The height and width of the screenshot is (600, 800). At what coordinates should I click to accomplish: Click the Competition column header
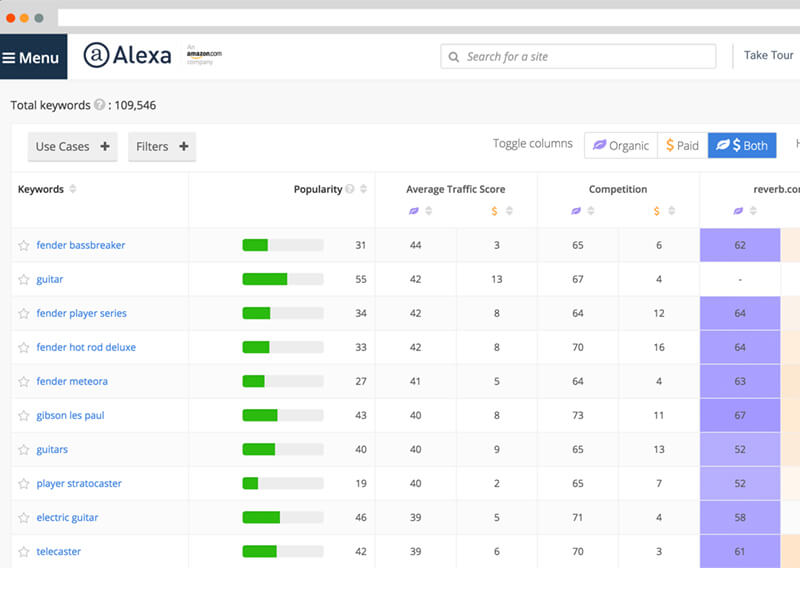pos(618,189)
